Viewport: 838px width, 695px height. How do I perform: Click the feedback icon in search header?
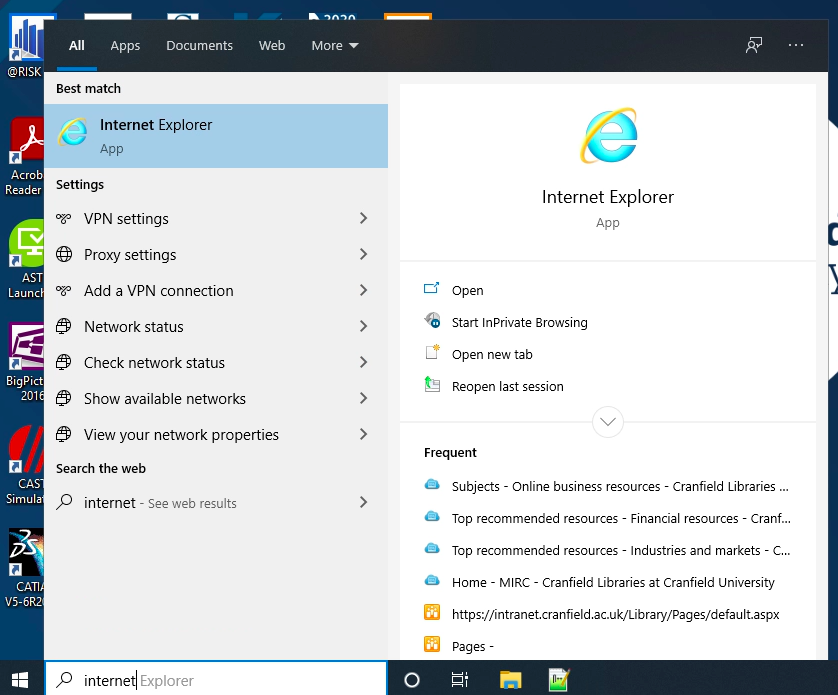coord(754,45)
